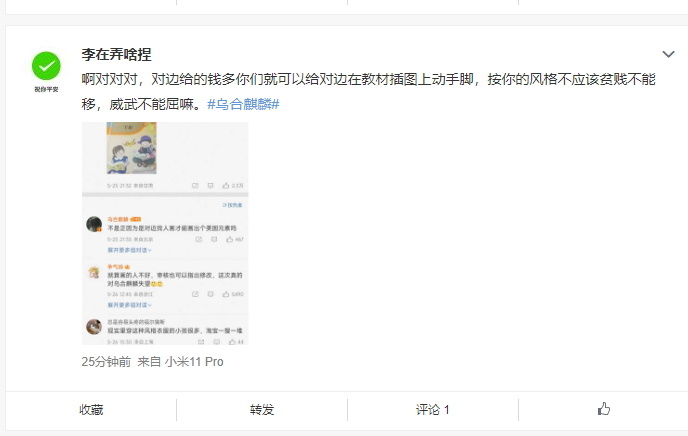
Task: Open the green checkmark avatar of 李在弄啥捏
Action: pyautogui.click(x=46, y=66)
